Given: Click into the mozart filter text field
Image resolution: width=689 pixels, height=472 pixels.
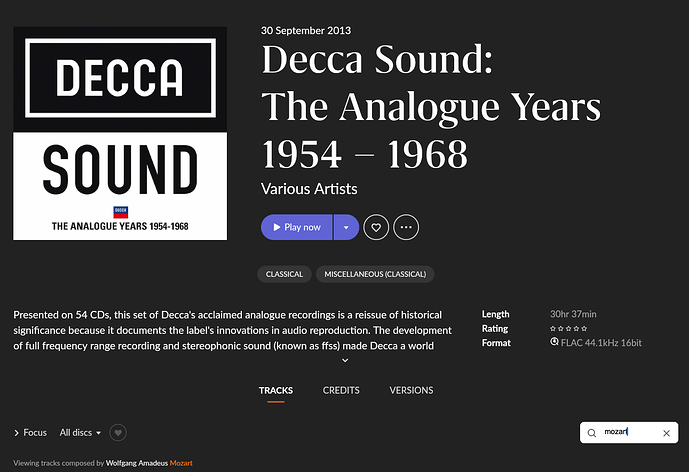Looking at the screenshot, I should (629, 432).
